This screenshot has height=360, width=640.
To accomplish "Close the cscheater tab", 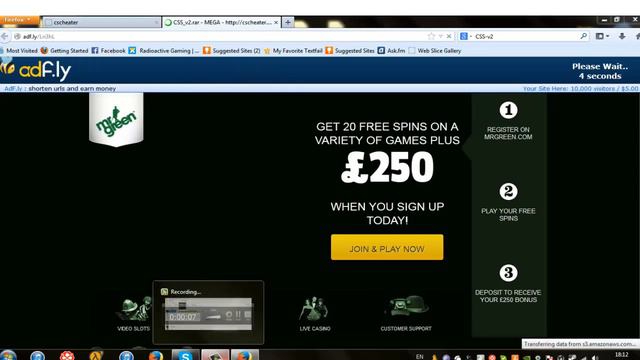I will pyautogui.click(x=156, y=22).
